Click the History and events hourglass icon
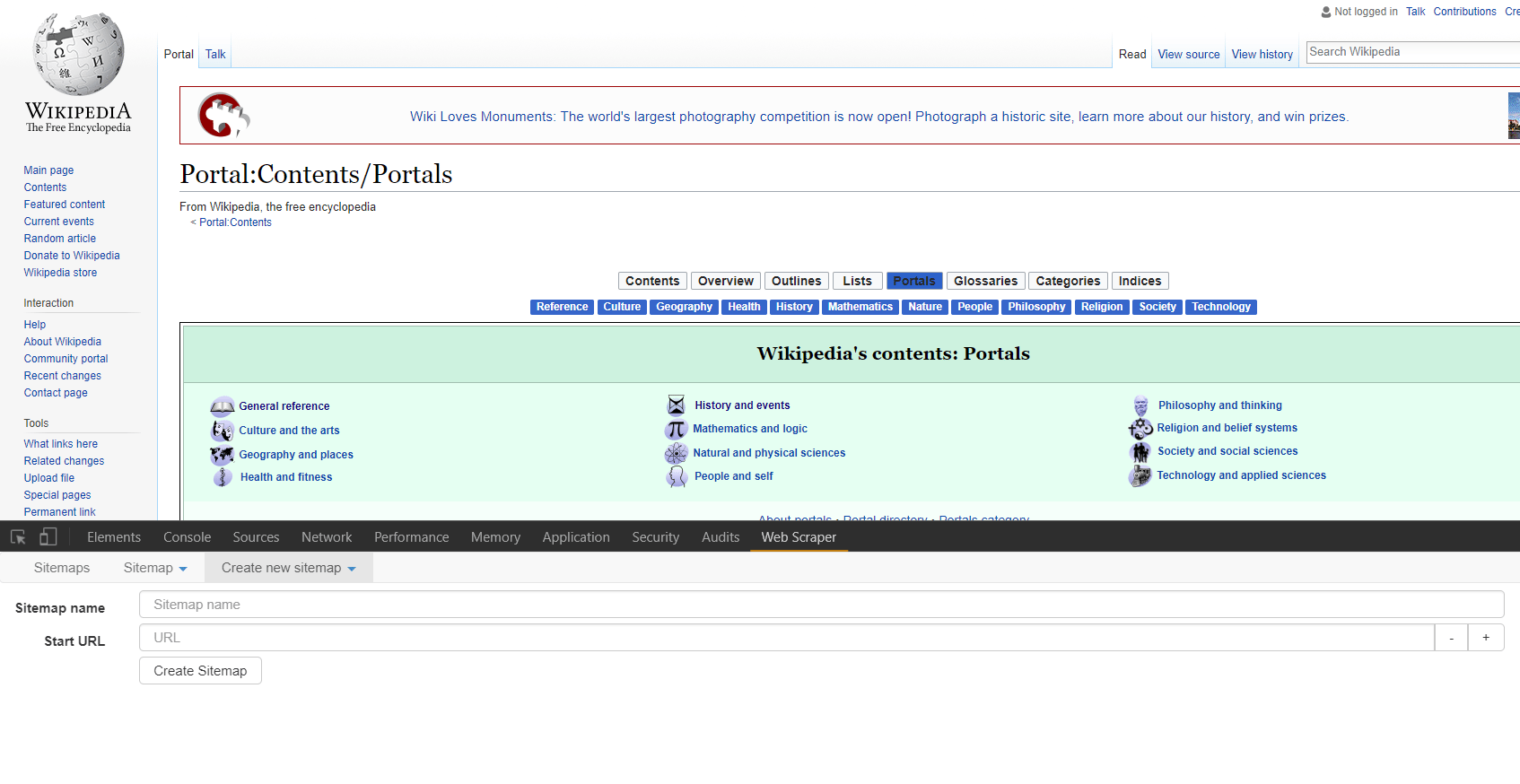 pyautogui.click(x=677, y=405)
